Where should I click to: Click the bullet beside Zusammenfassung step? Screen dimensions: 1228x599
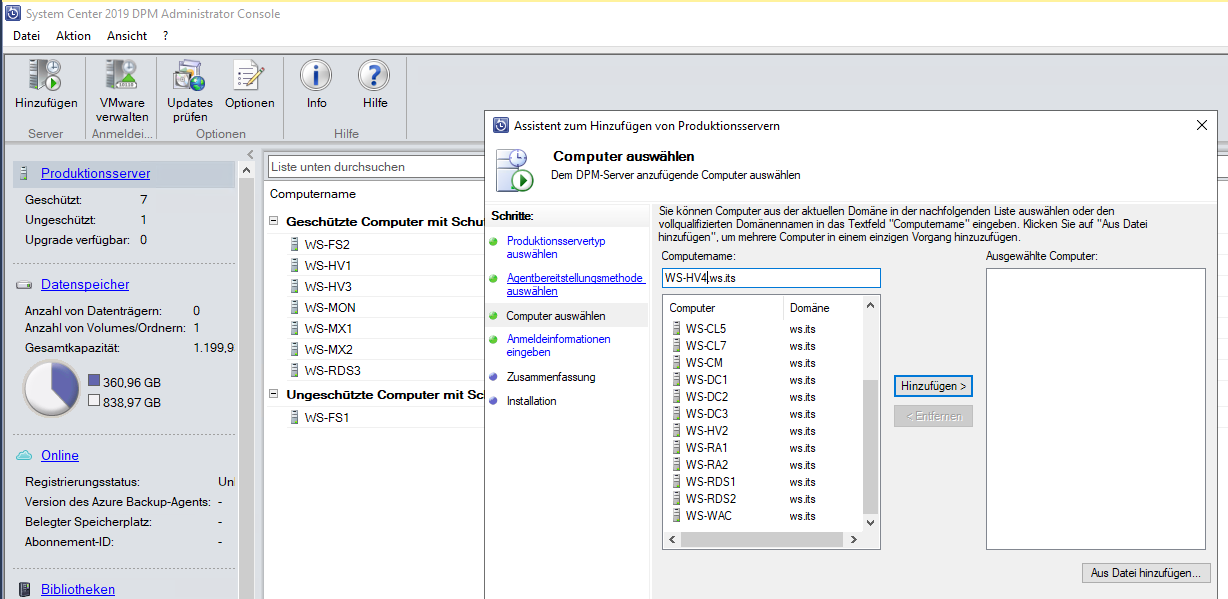point(494,377)
